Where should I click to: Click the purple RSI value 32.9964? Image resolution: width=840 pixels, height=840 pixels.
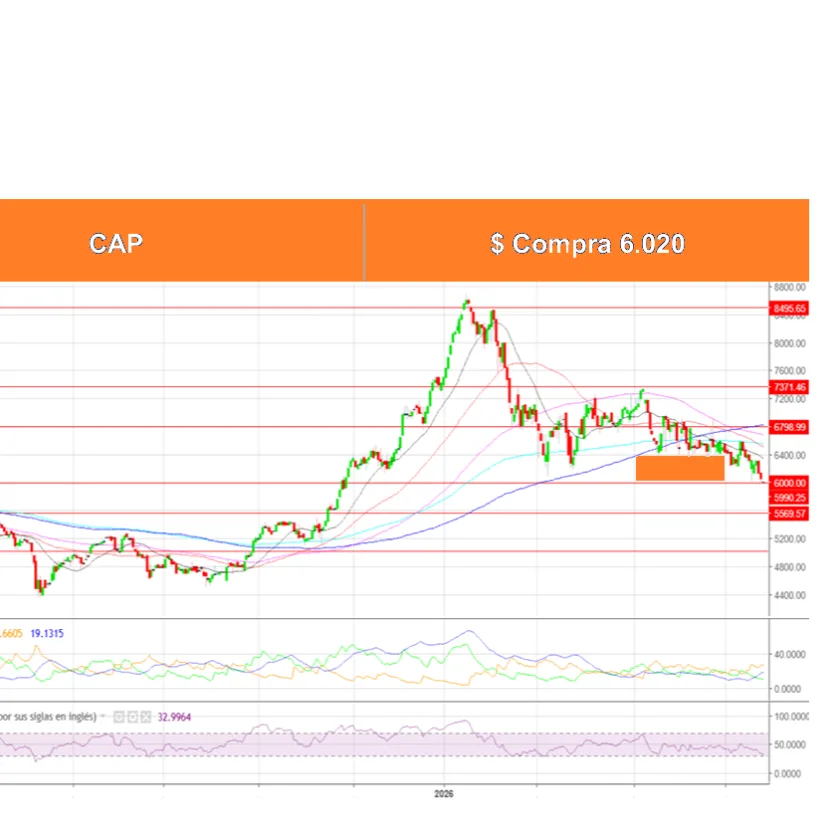click(x=174, y=717)
